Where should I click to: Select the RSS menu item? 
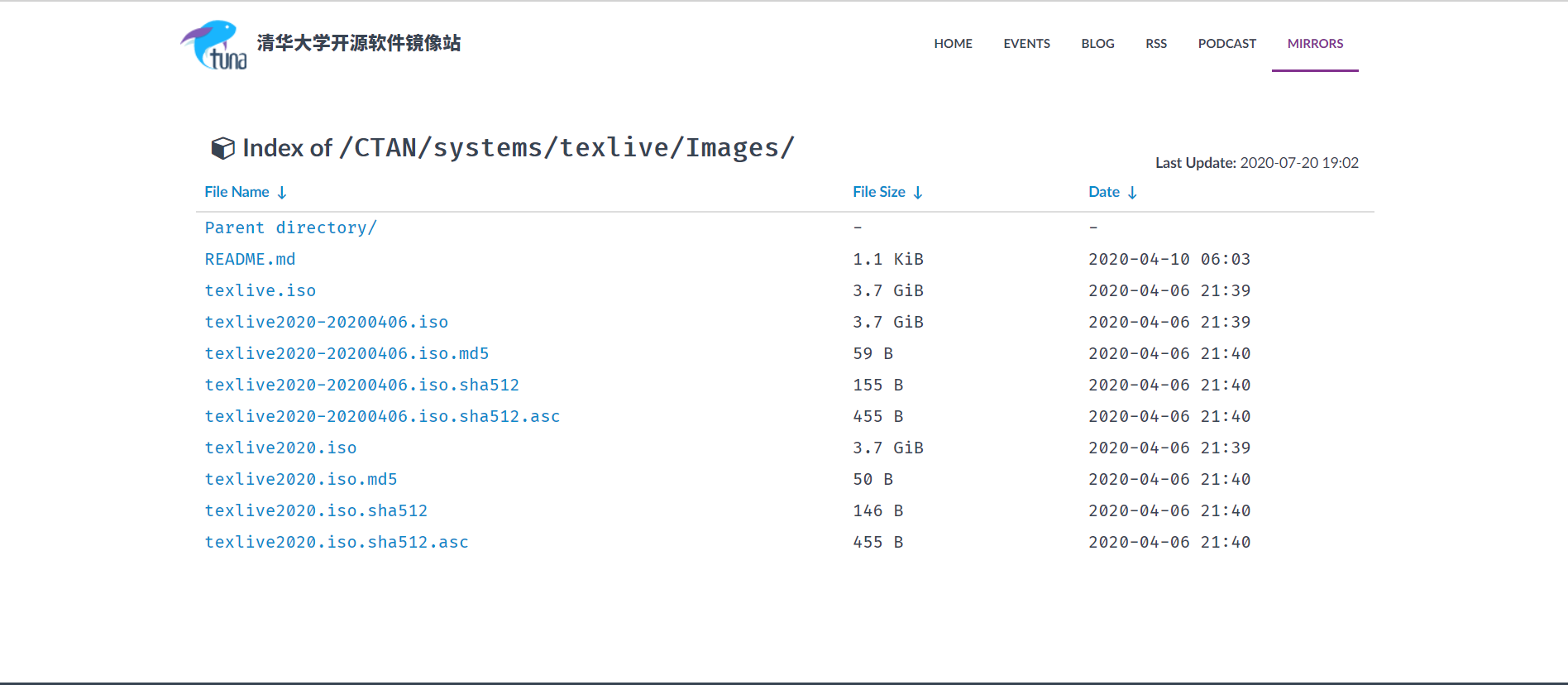click(1155, 44)
